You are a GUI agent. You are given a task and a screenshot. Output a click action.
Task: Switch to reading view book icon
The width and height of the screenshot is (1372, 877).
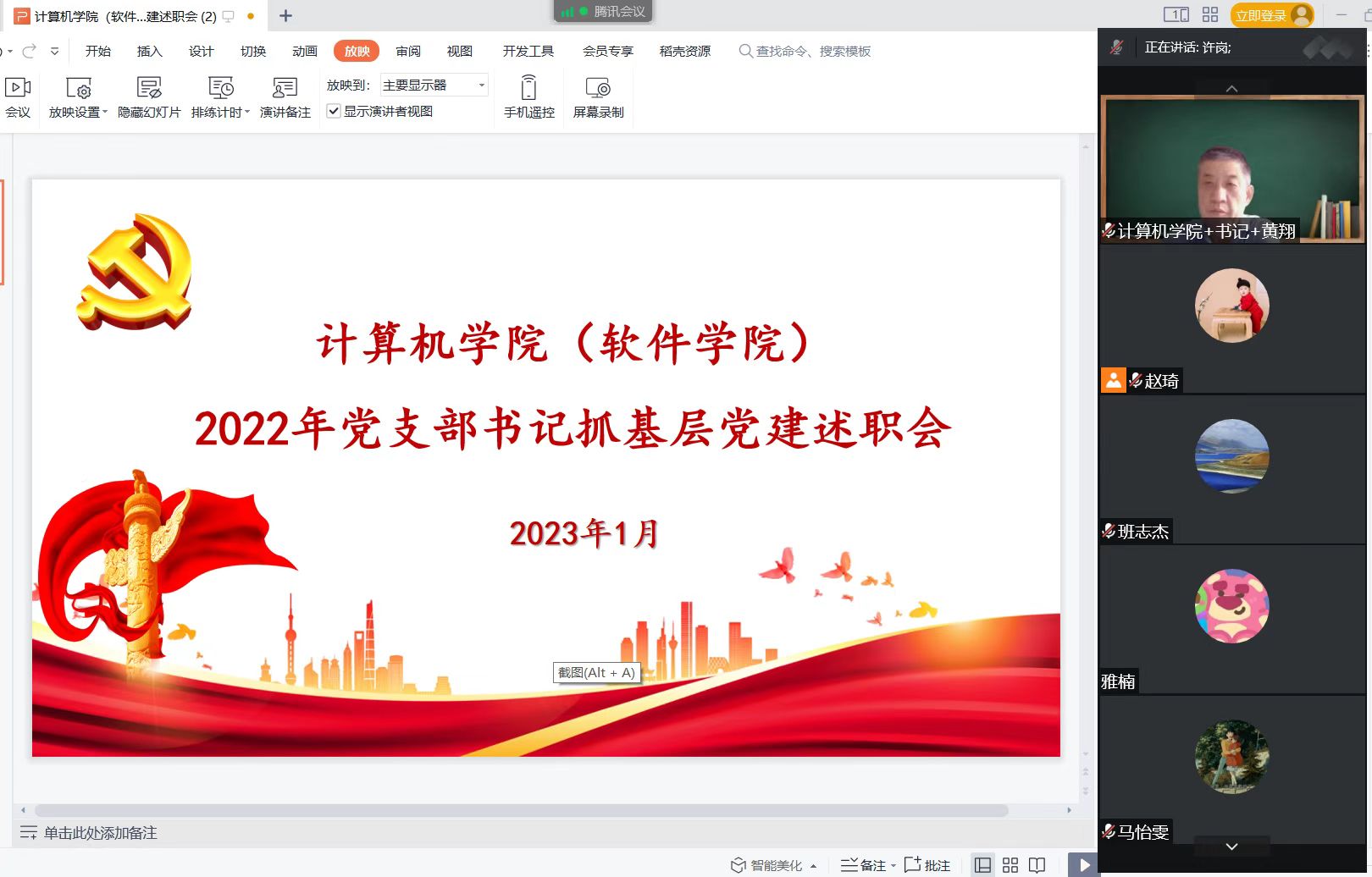[1037, 865]
